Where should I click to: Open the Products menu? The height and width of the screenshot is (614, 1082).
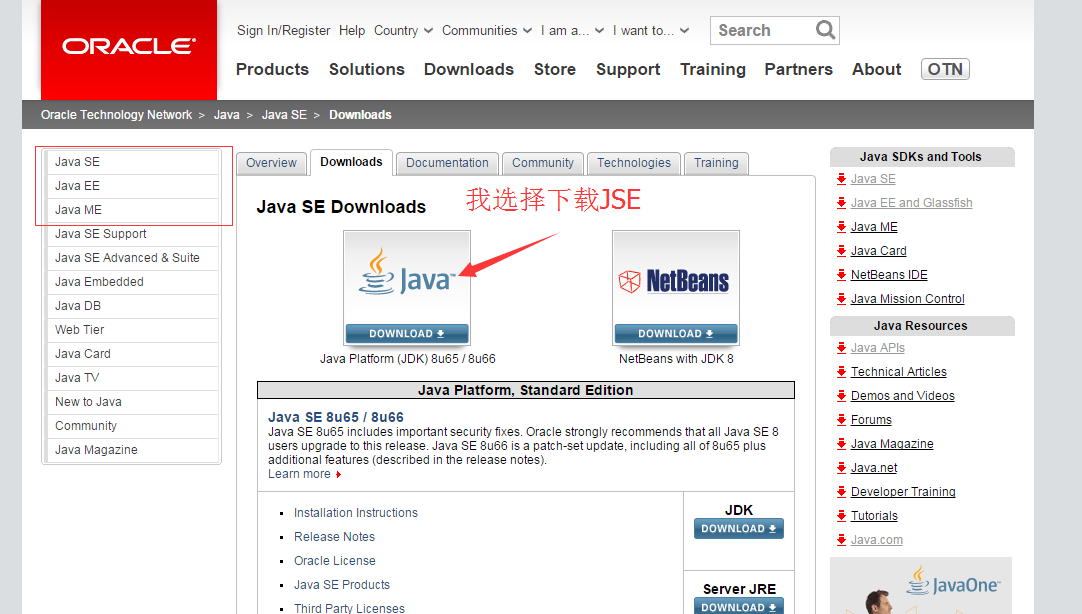coord(272,69)
